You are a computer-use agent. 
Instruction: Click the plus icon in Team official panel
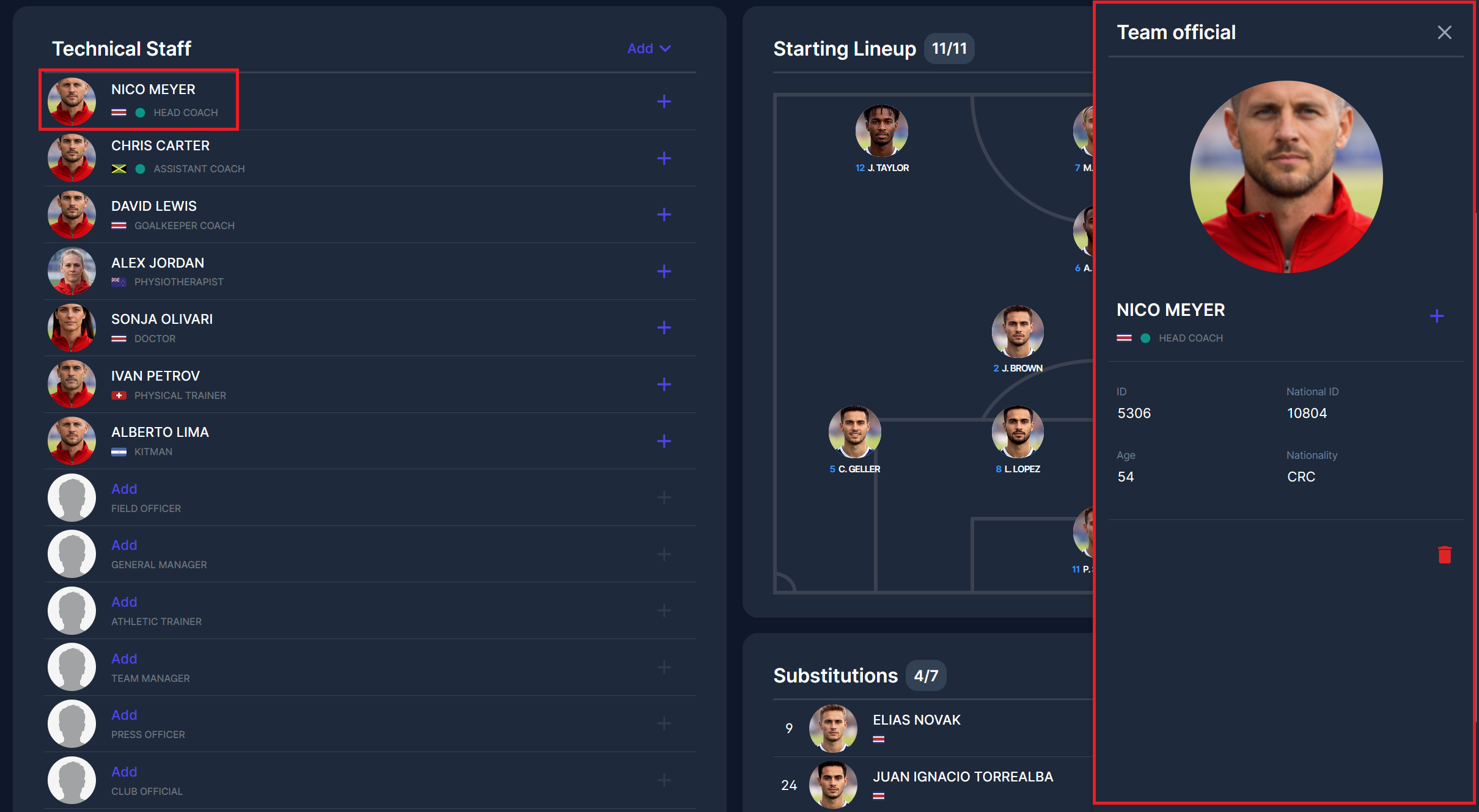point(1437,316)
